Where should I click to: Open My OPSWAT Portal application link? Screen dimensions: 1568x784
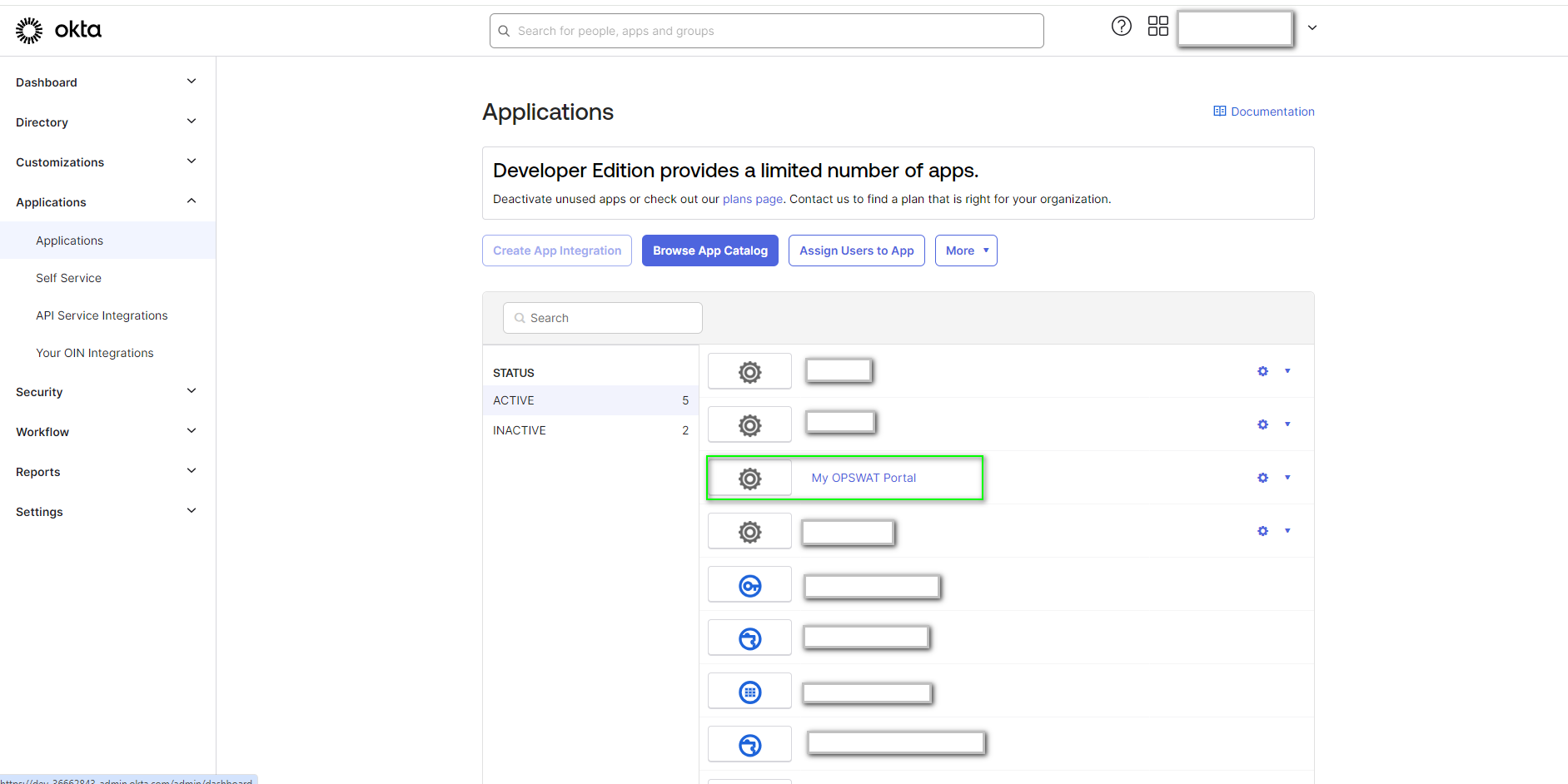pyautogui.click(x=864, y=478)
